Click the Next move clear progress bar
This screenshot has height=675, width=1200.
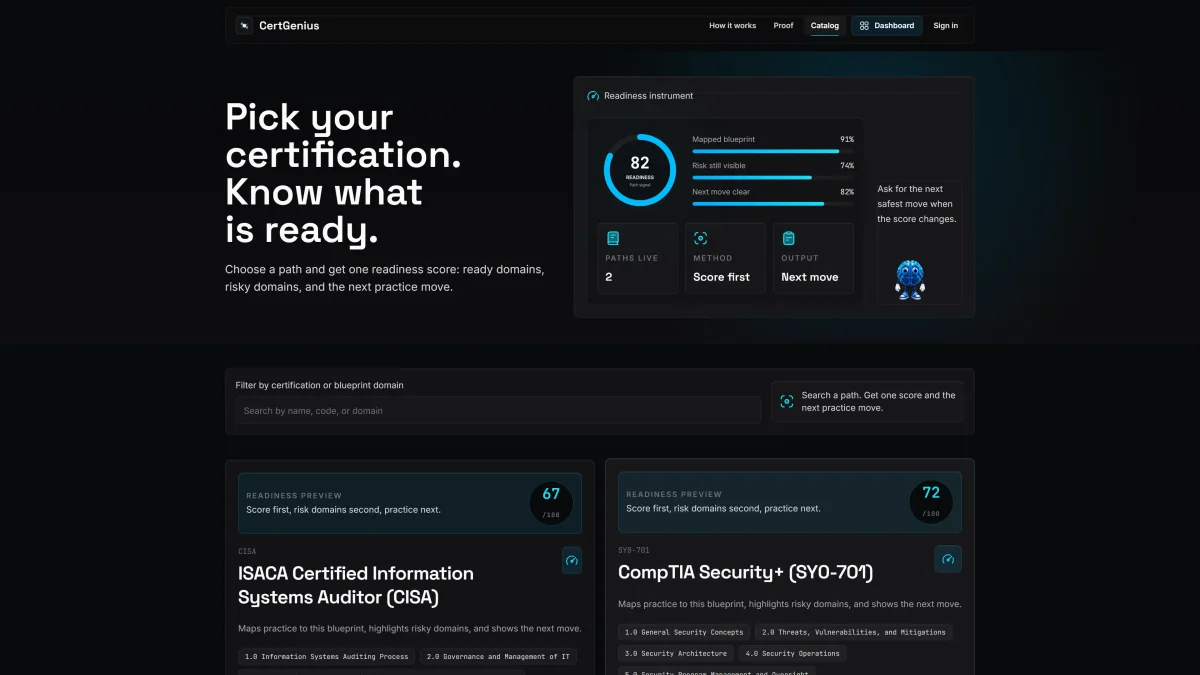pos(773,203)
